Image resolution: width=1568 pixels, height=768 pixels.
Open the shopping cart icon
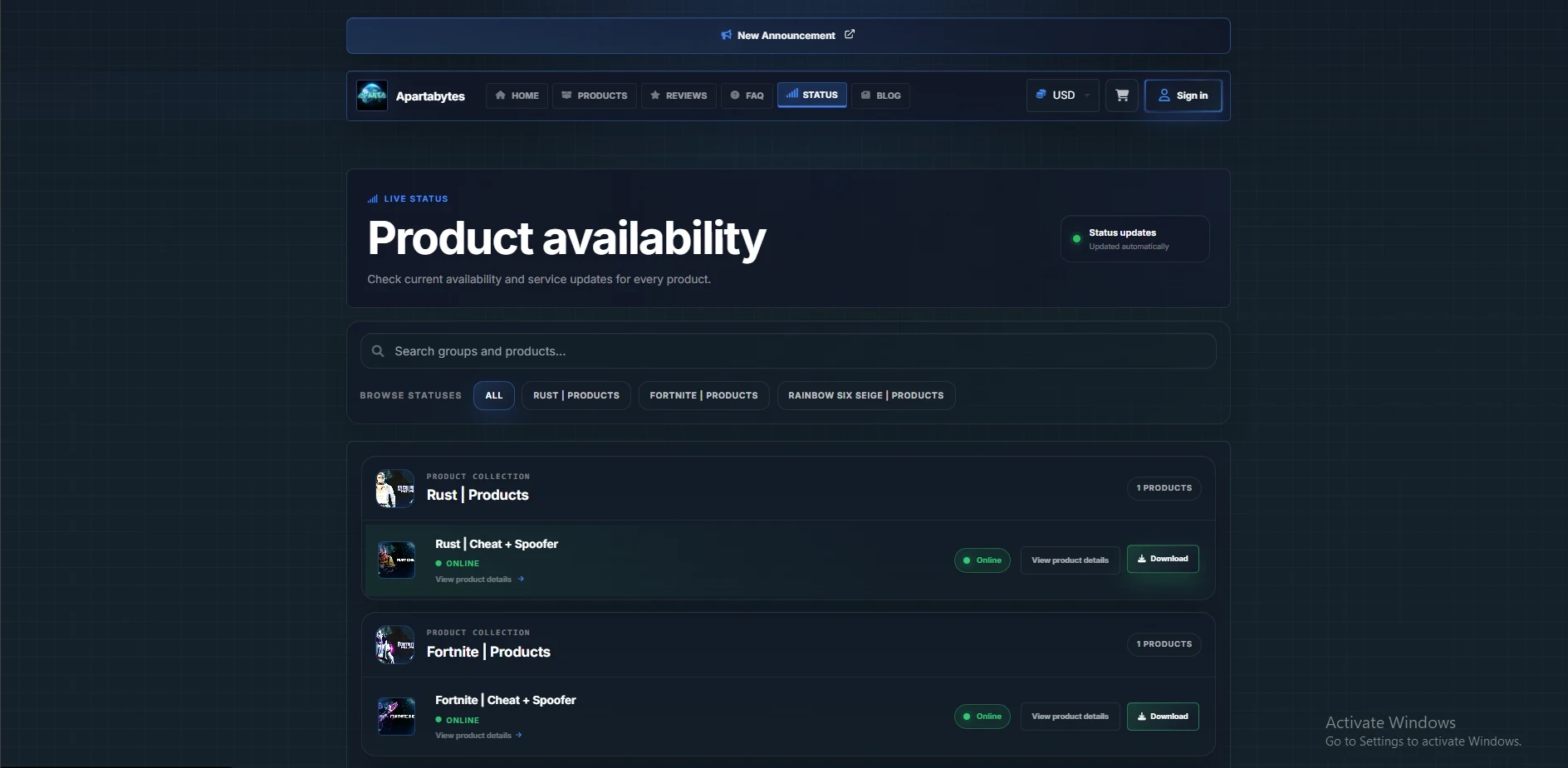click(x=1122, y=95)
